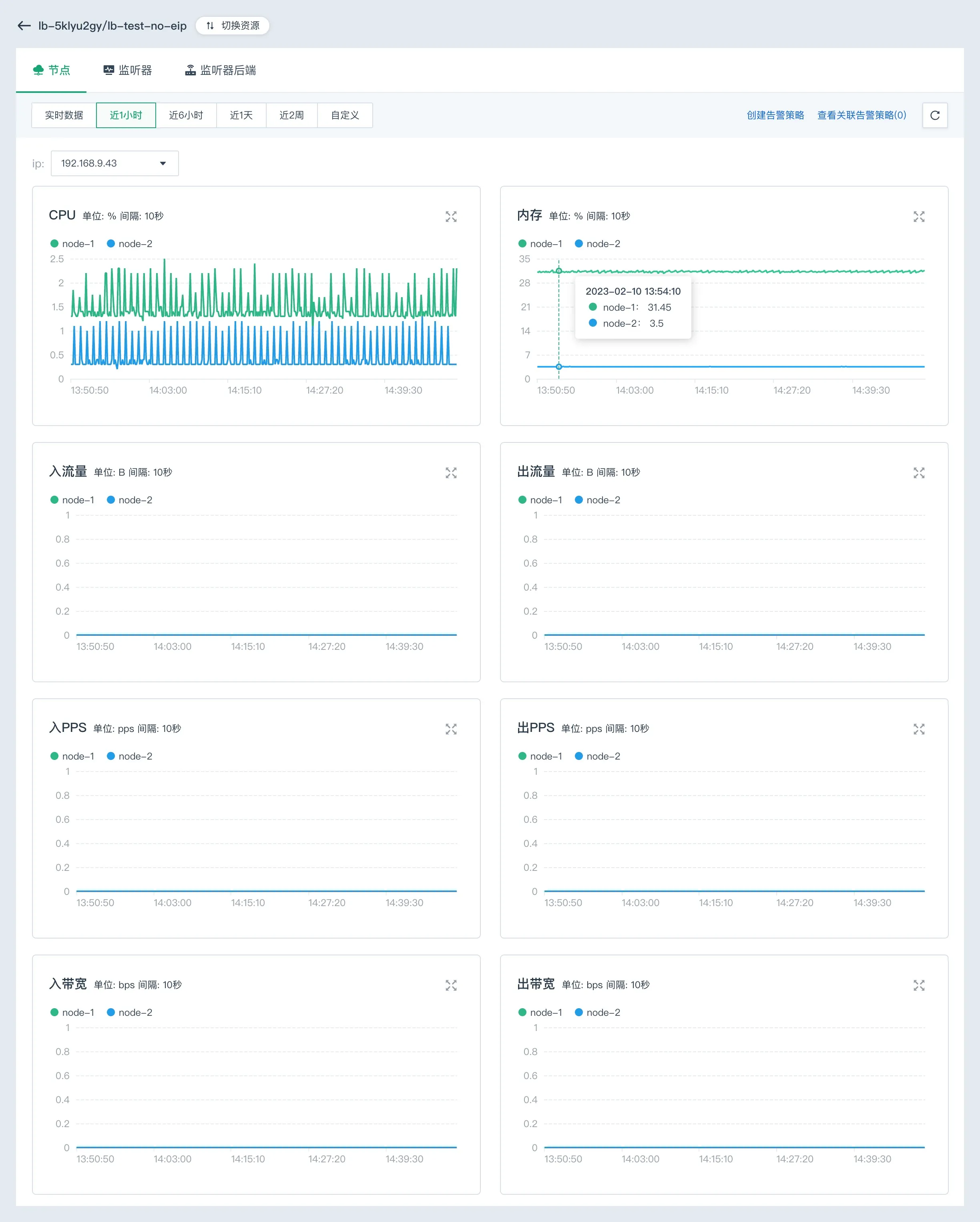Click the dropdown arrow in ip selector
980x1222 pixels.
pos(163,163)
